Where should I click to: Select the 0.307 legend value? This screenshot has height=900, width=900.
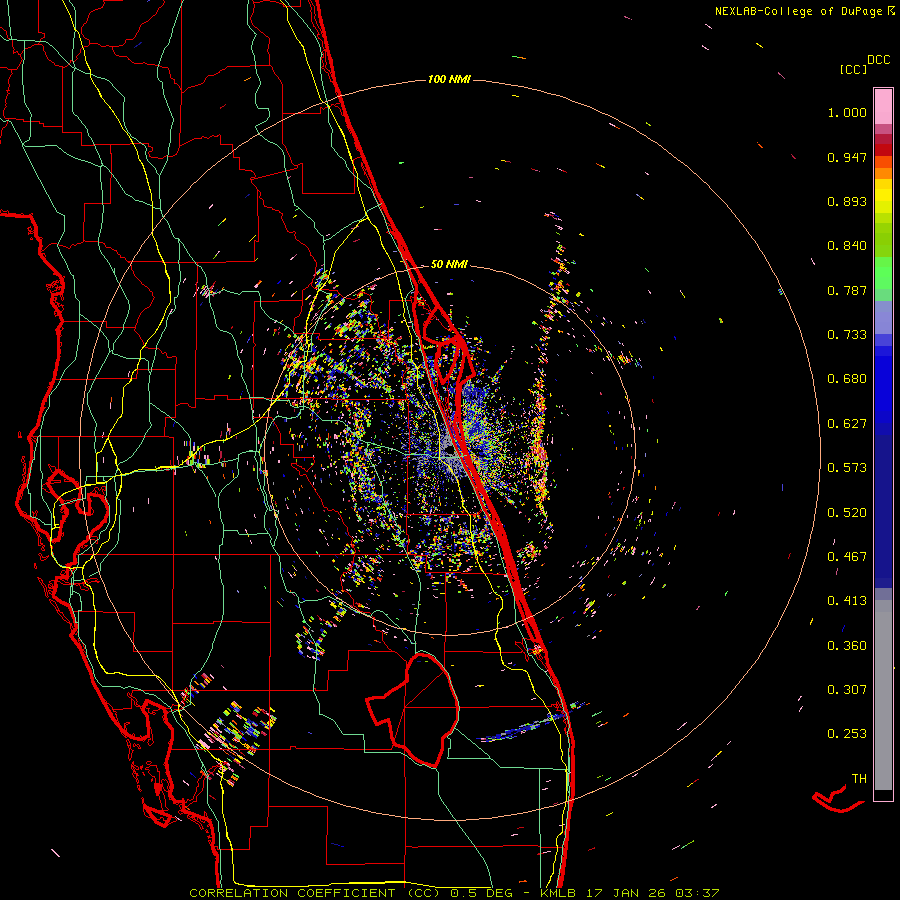point(847,689)
